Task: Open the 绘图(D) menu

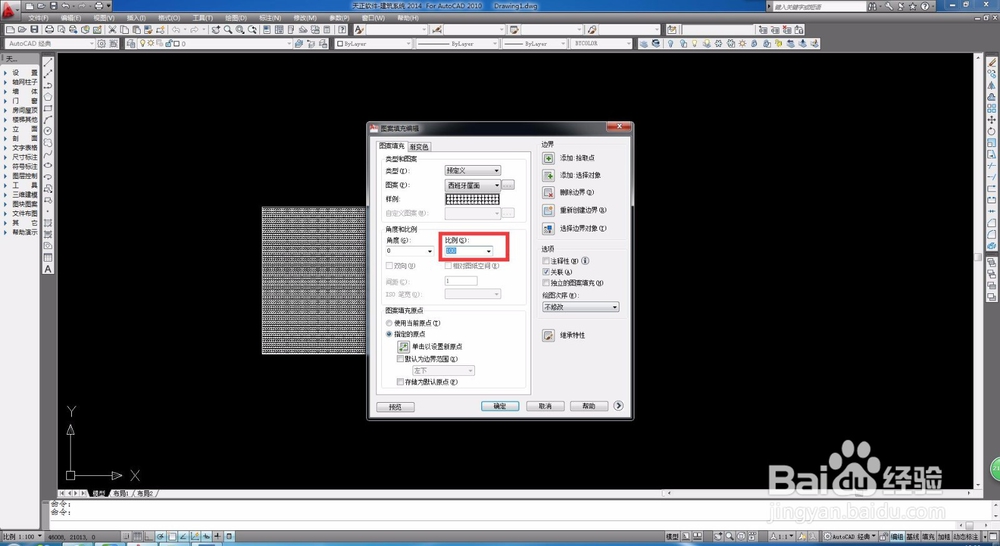Action: point(236,18)
